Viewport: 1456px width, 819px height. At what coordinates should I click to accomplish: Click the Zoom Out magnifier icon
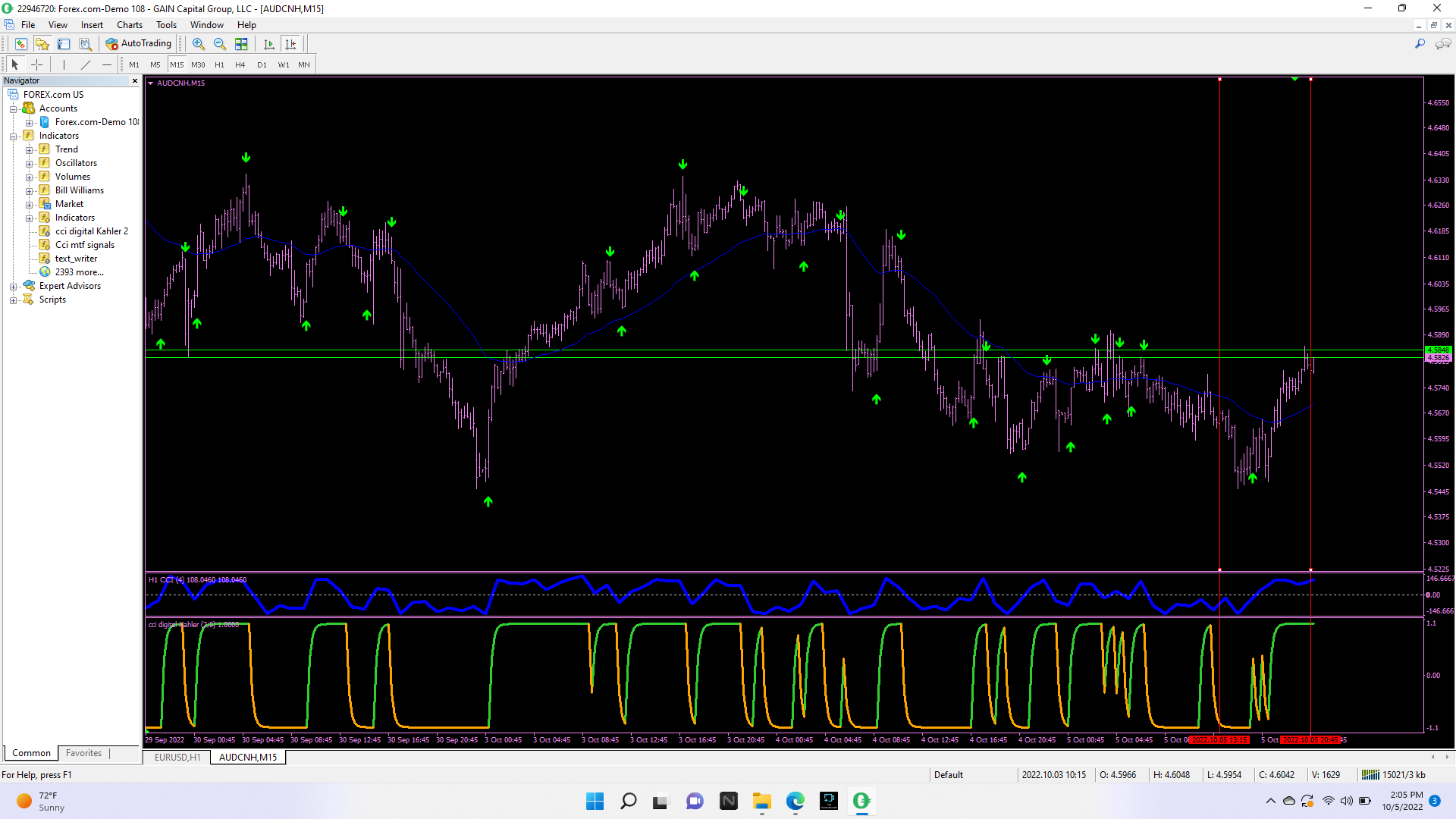point(220,44)
